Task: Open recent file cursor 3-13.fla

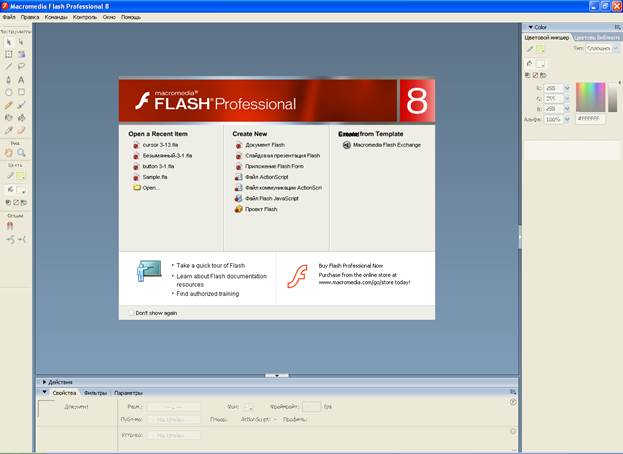Action: 160,145
